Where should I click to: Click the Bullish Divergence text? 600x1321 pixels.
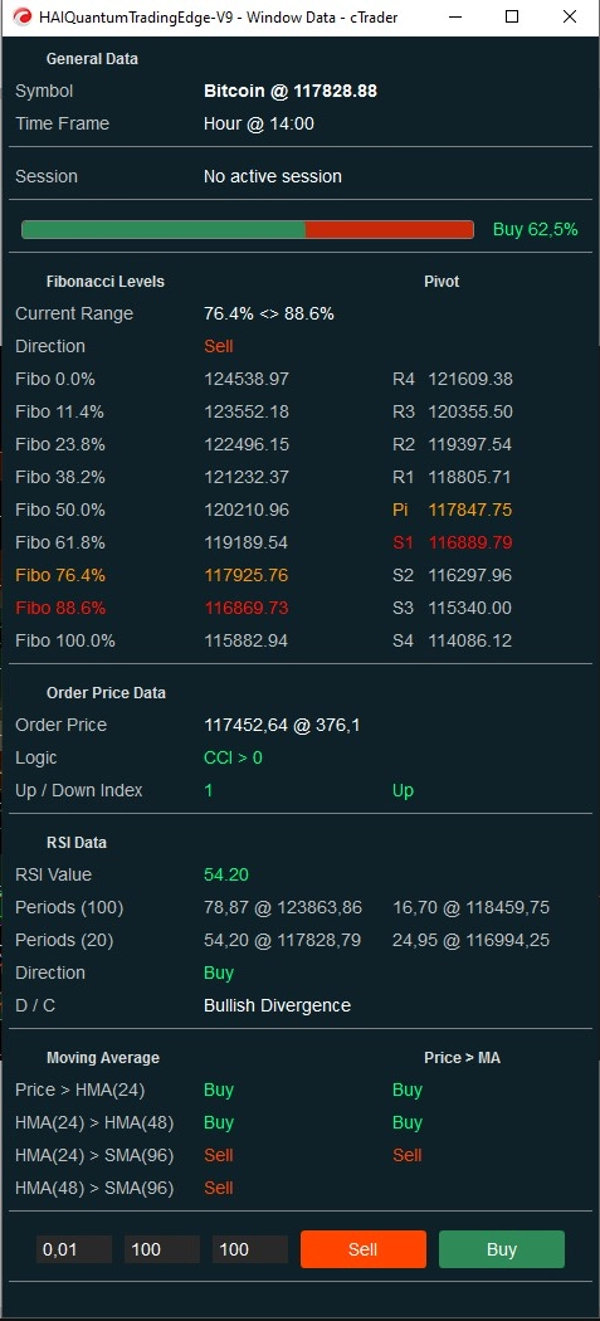277,1005
